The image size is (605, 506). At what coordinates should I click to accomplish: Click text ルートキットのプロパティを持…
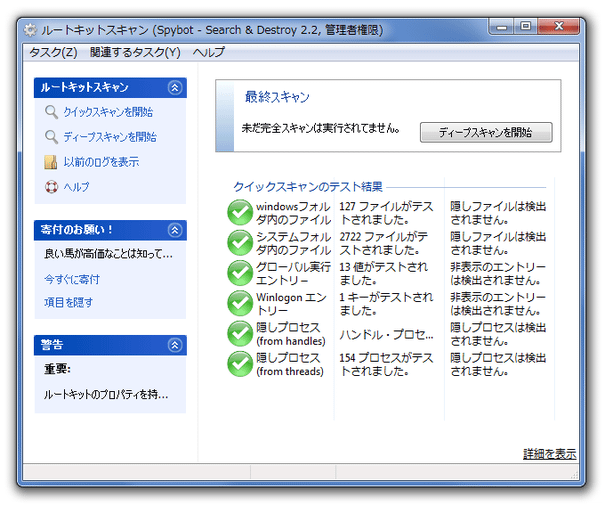106,394
